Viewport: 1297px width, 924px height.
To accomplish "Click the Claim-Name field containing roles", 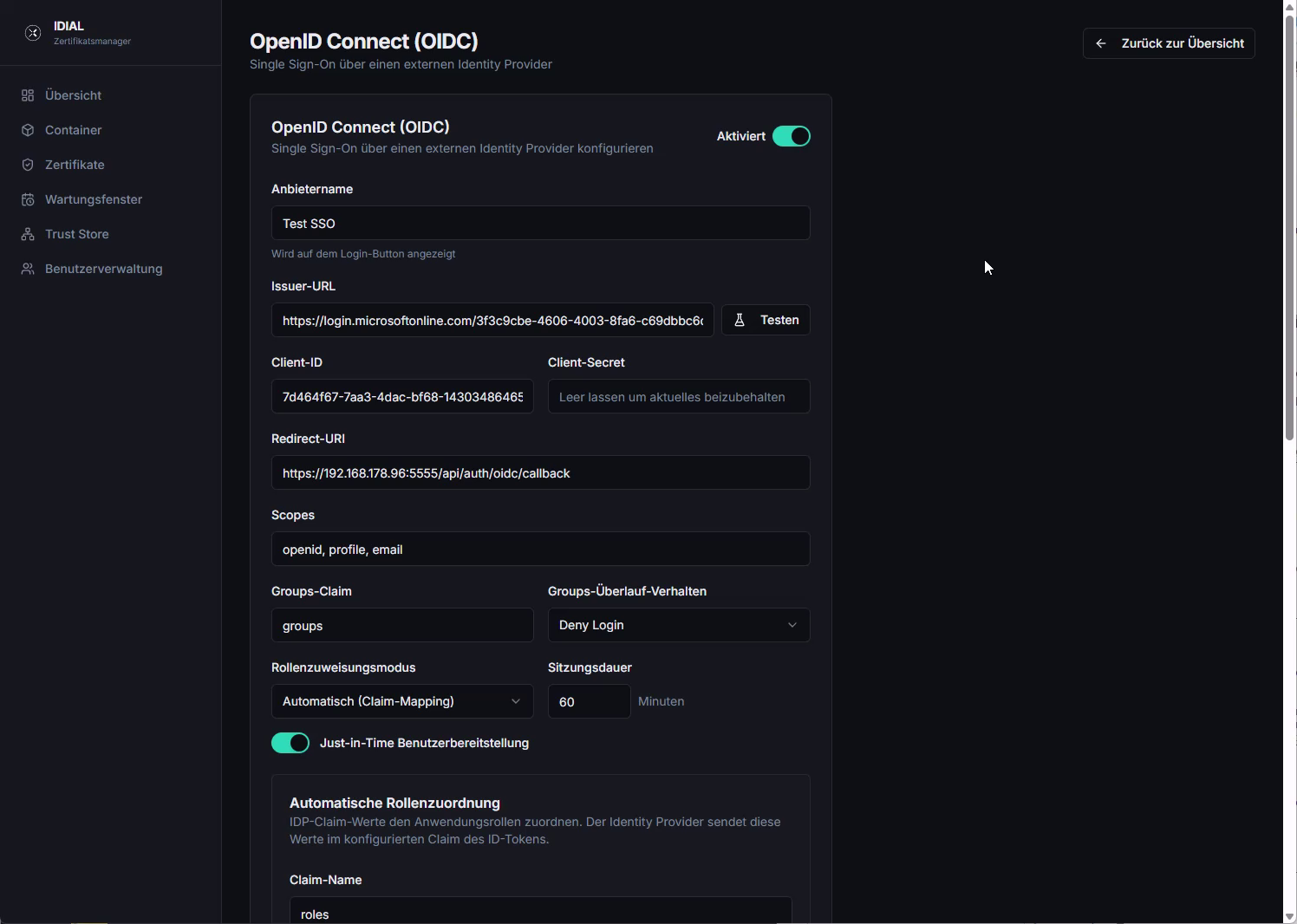I will (541, 910).
